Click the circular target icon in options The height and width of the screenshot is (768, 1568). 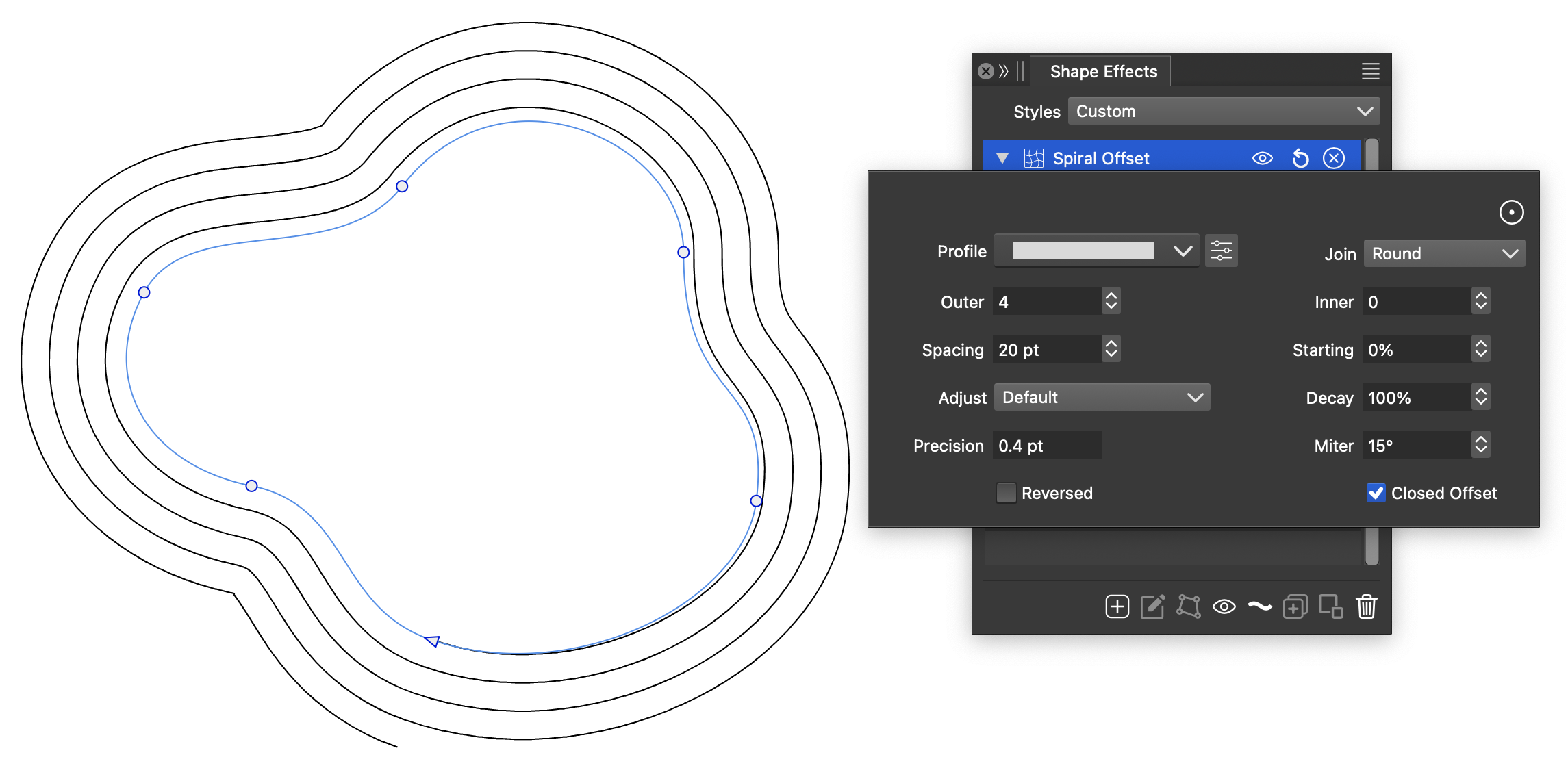1511,212
